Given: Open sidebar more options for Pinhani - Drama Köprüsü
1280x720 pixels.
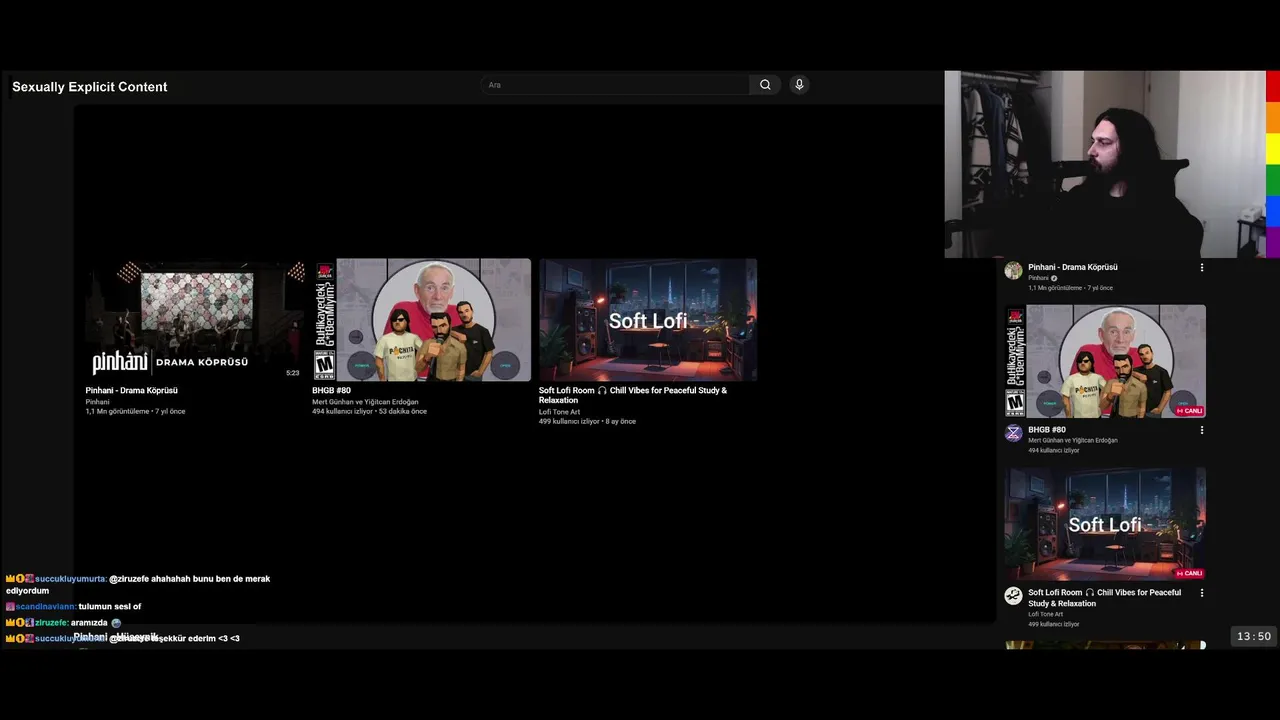Looking at the screenshot, I should pyautogui.click(x=1202, y=267).
